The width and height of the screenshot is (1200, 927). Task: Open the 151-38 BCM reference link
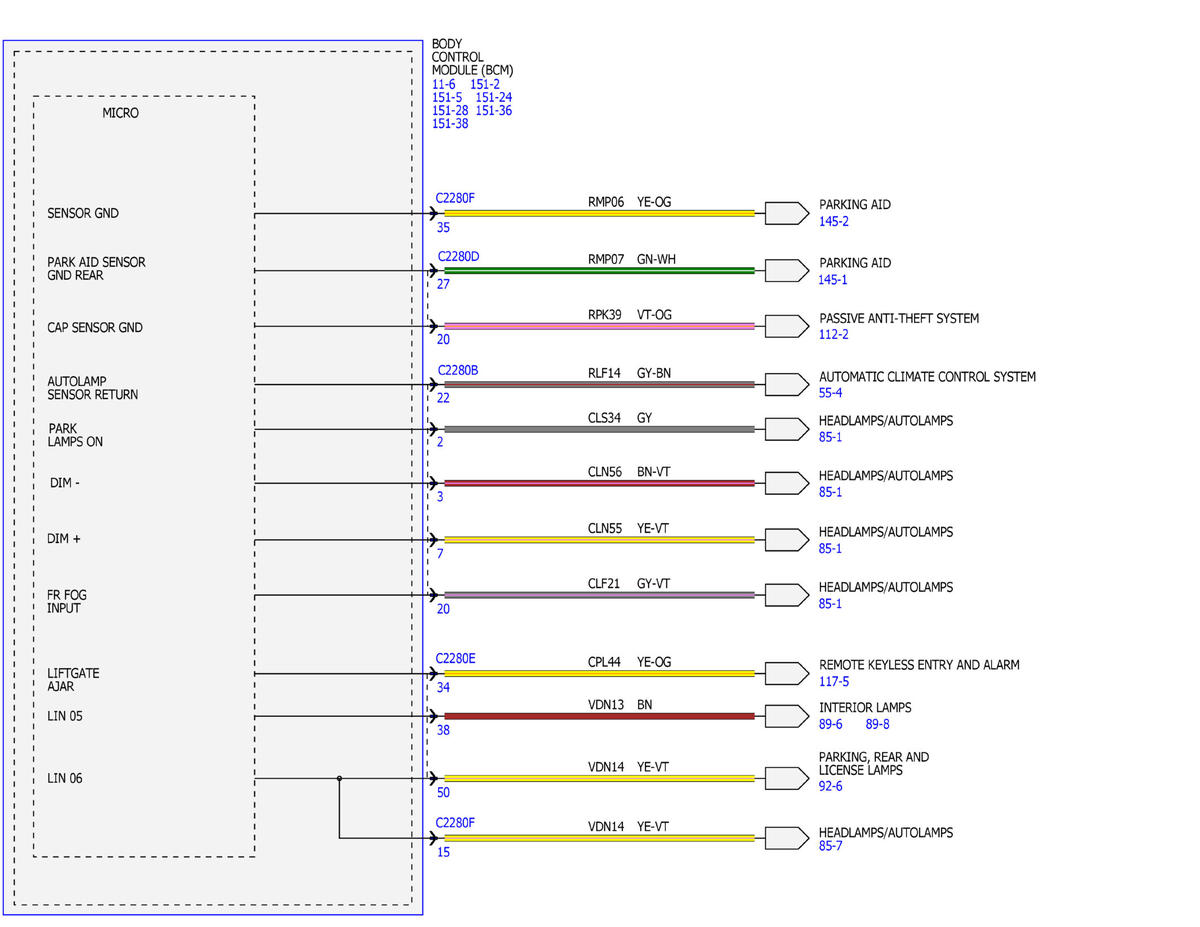click(x=450, y=124)
